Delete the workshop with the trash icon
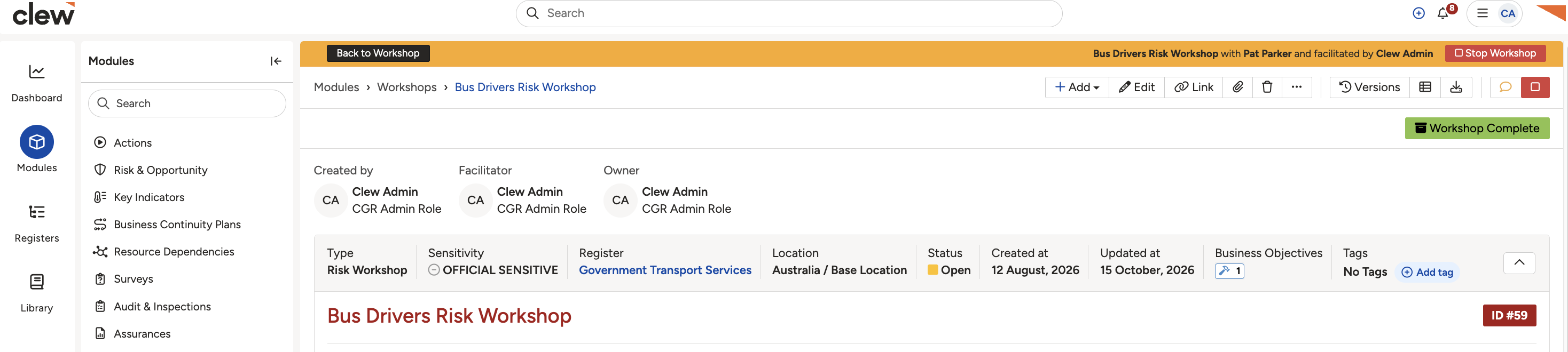1568x352 pixels. tap(1267, 87)
